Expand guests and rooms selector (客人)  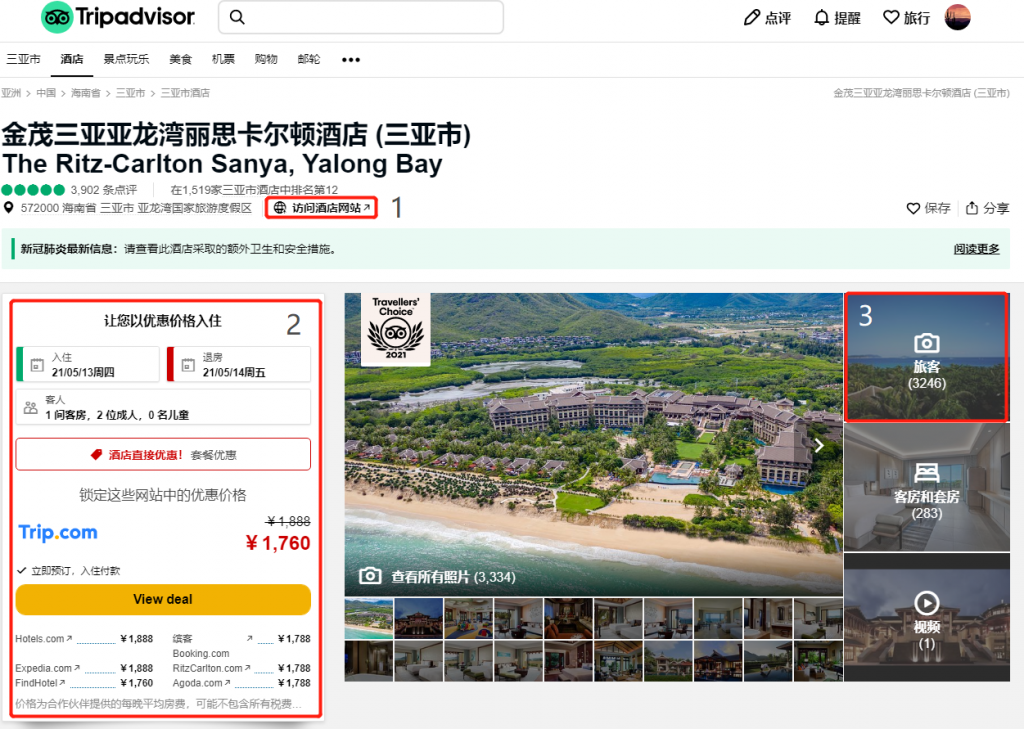[163, 406]
